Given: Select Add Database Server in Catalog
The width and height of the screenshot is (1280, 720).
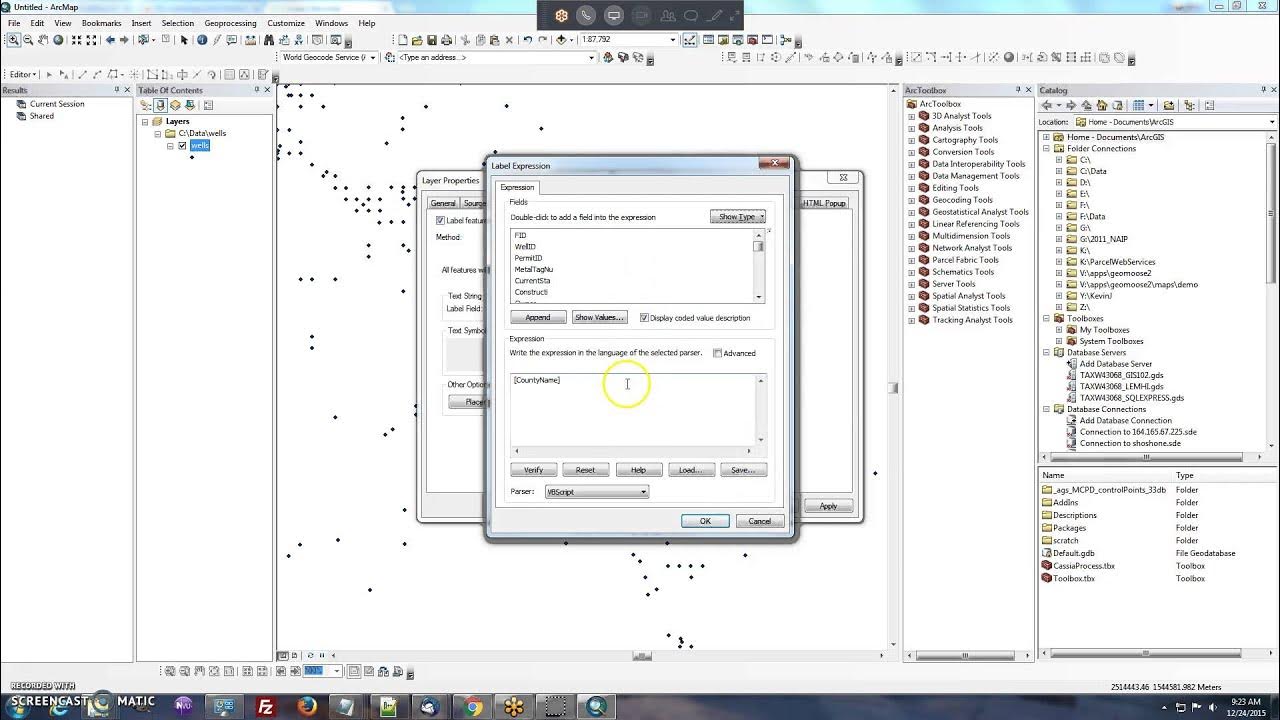Looking at the screenshot, I should coord(1115,364).
